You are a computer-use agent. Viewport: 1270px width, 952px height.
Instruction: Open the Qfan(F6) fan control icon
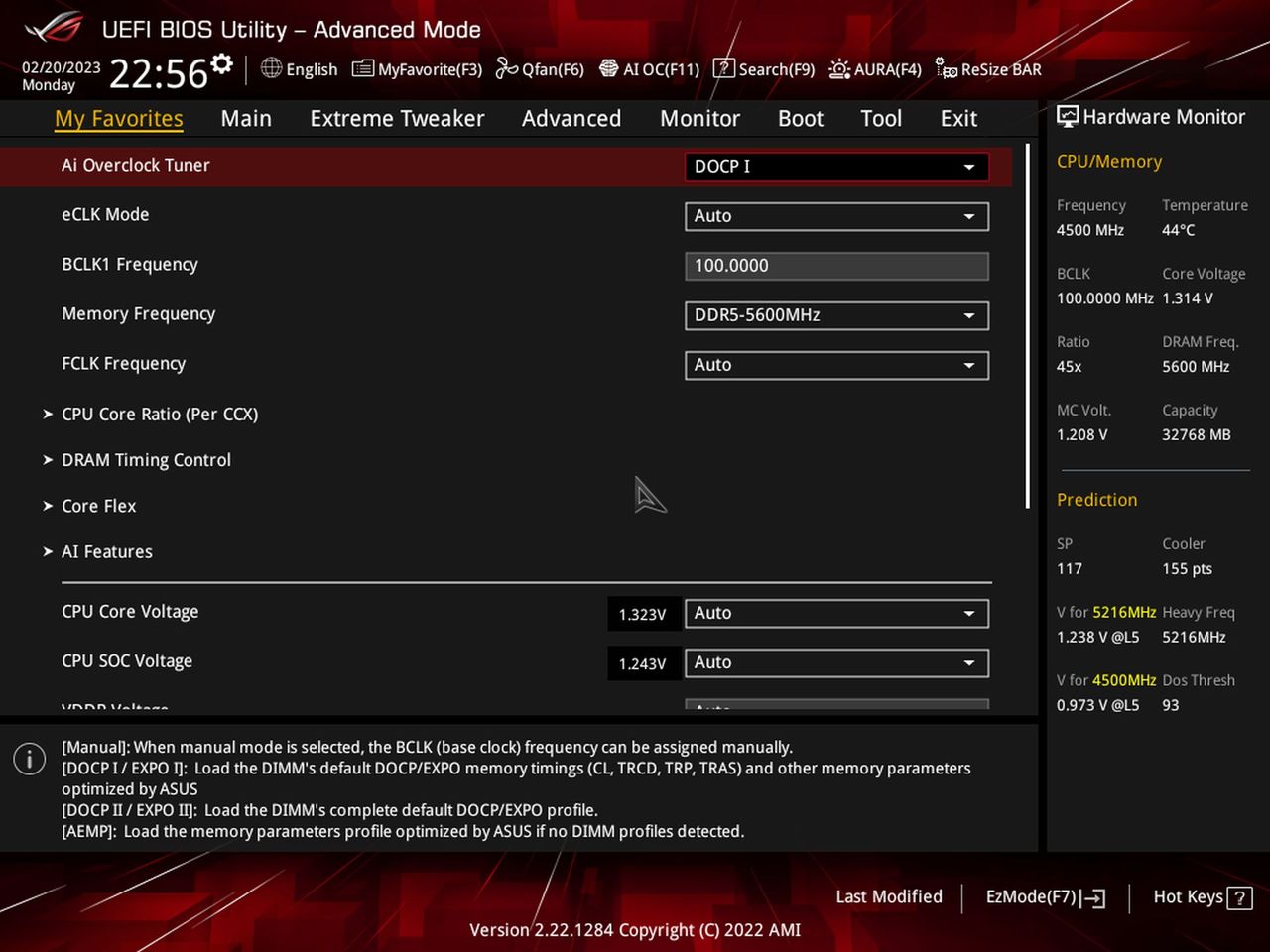tap(506, 68)
